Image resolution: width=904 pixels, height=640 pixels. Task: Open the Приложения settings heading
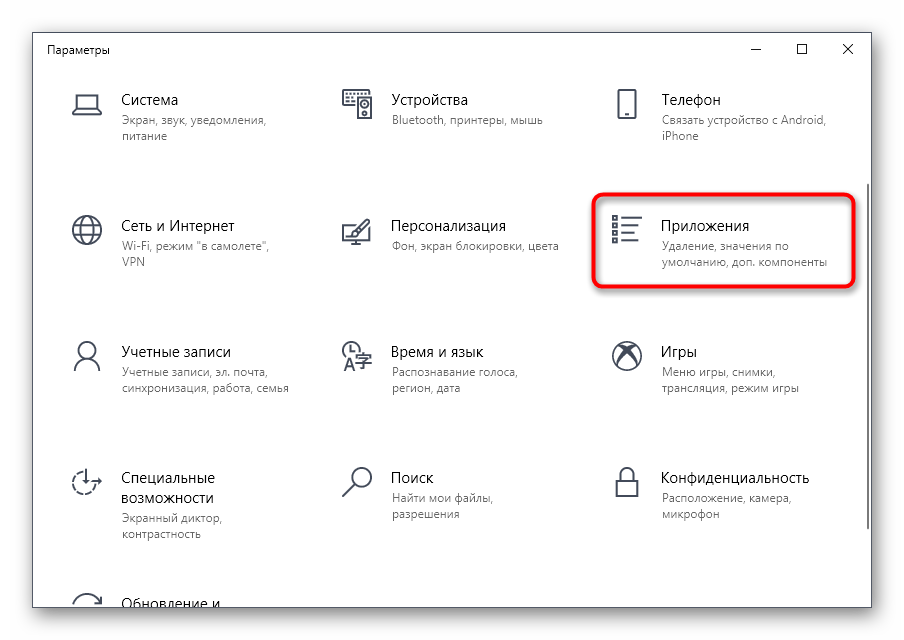click(x=704, y=226)
